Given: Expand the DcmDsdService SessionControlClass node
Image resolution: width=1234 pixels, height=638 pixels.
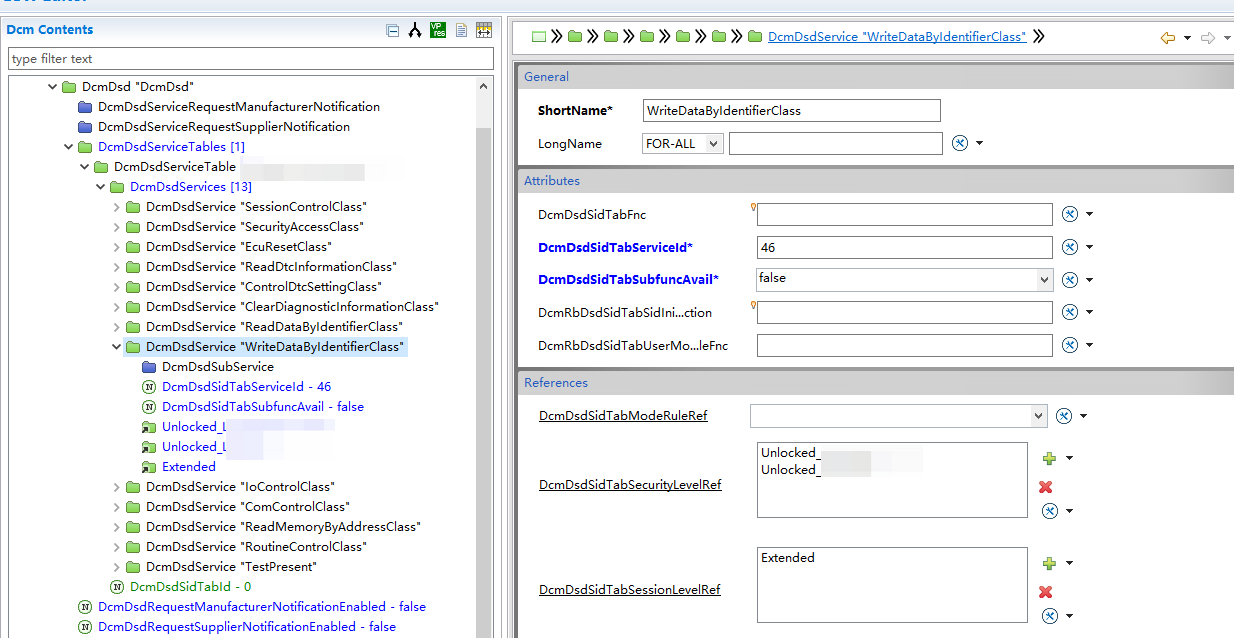Looking at the screenshot, I should click(x=118, y=206).
